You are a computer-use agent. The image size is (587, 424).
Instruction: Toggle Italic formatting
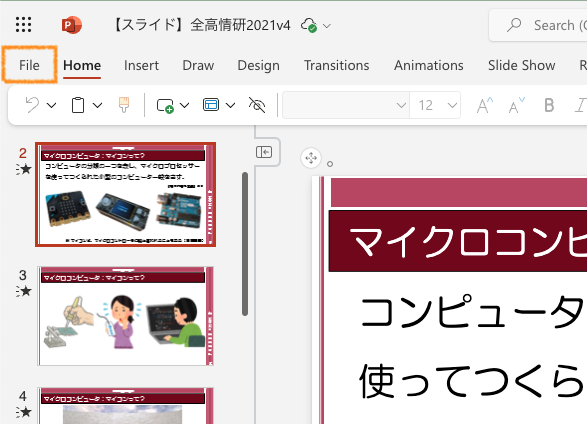pos(581,105)
